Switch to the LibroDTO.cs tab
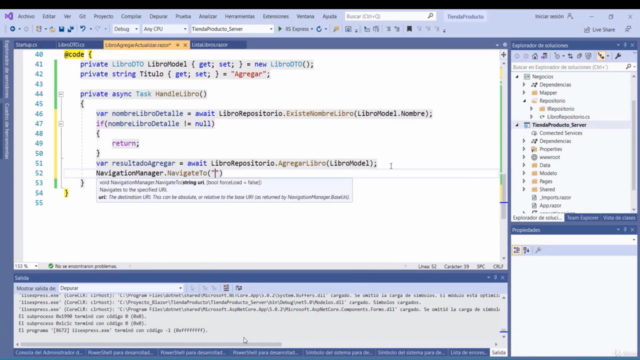Viewport: 640px width, 360px height. 71,45
